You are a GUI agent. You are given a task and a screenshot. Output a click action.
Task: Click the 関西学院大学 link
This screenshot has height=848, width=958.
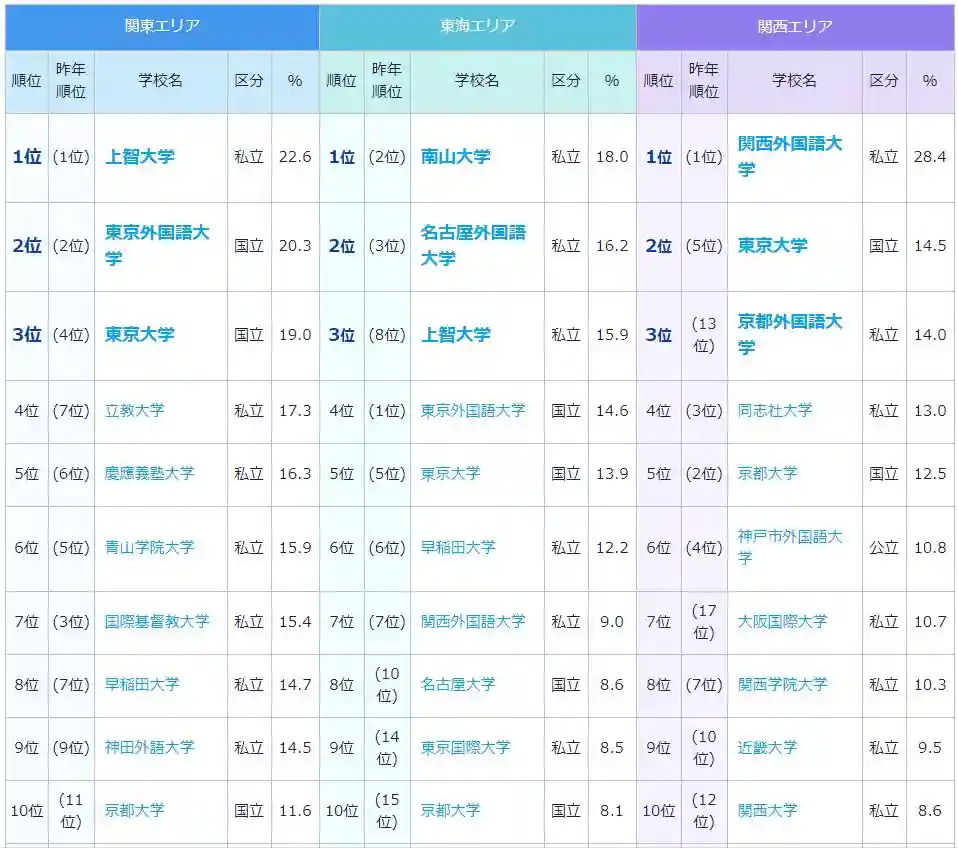(x=782, y=684)
